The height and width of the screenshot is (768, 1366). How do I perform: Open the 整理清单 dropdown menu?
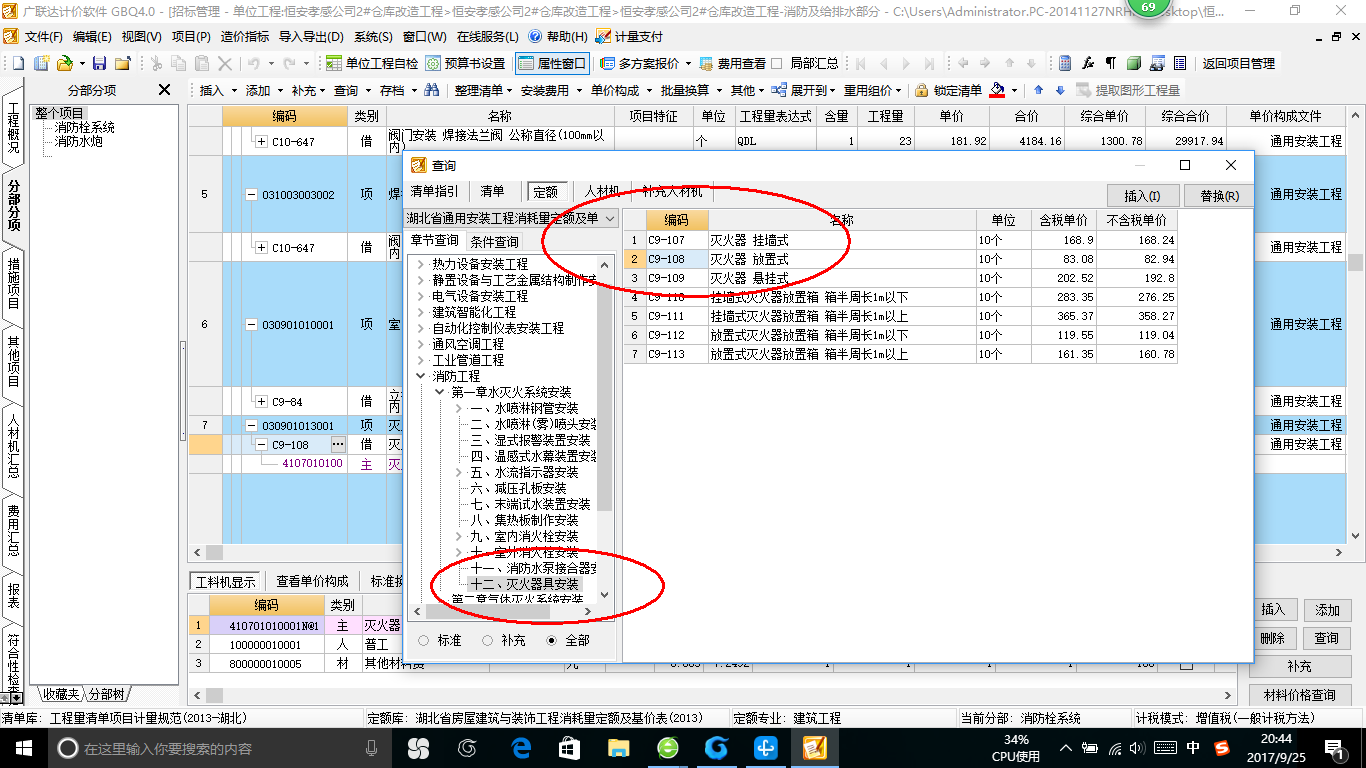484,90
